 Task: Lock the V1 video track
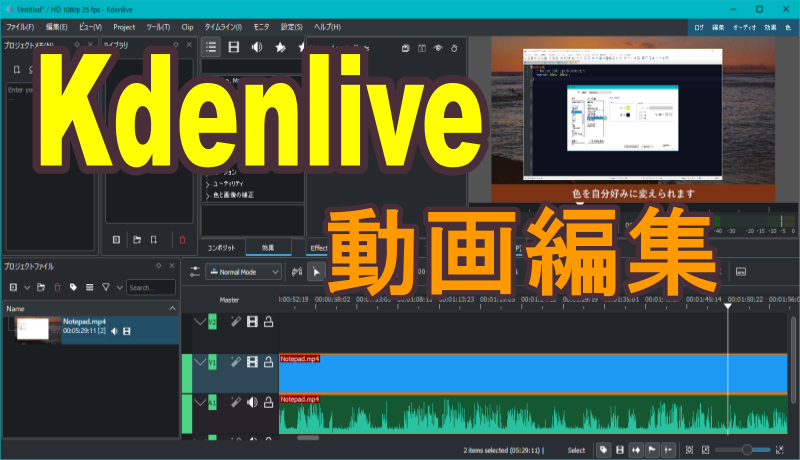point(269,362)
